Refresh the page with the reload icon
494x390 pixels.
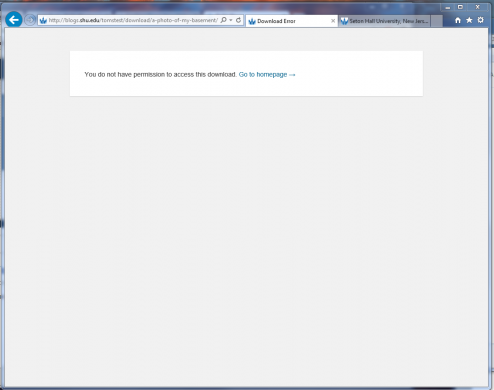pos(238,20)
